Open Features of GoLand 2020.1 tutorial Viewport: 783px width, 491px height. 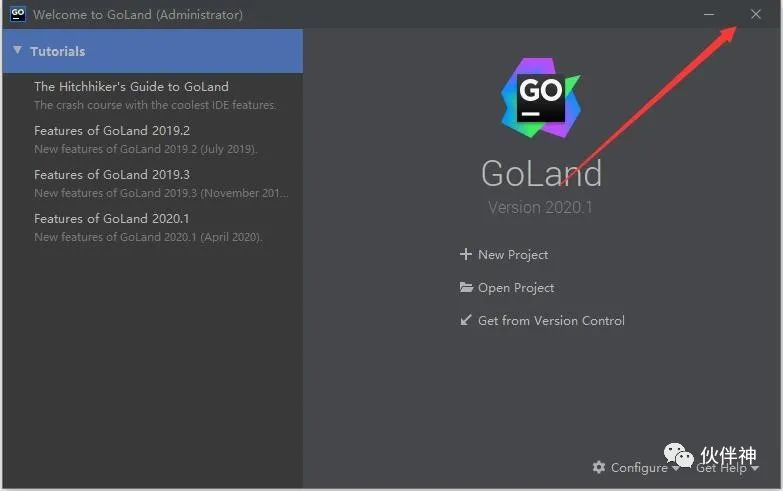112,218
